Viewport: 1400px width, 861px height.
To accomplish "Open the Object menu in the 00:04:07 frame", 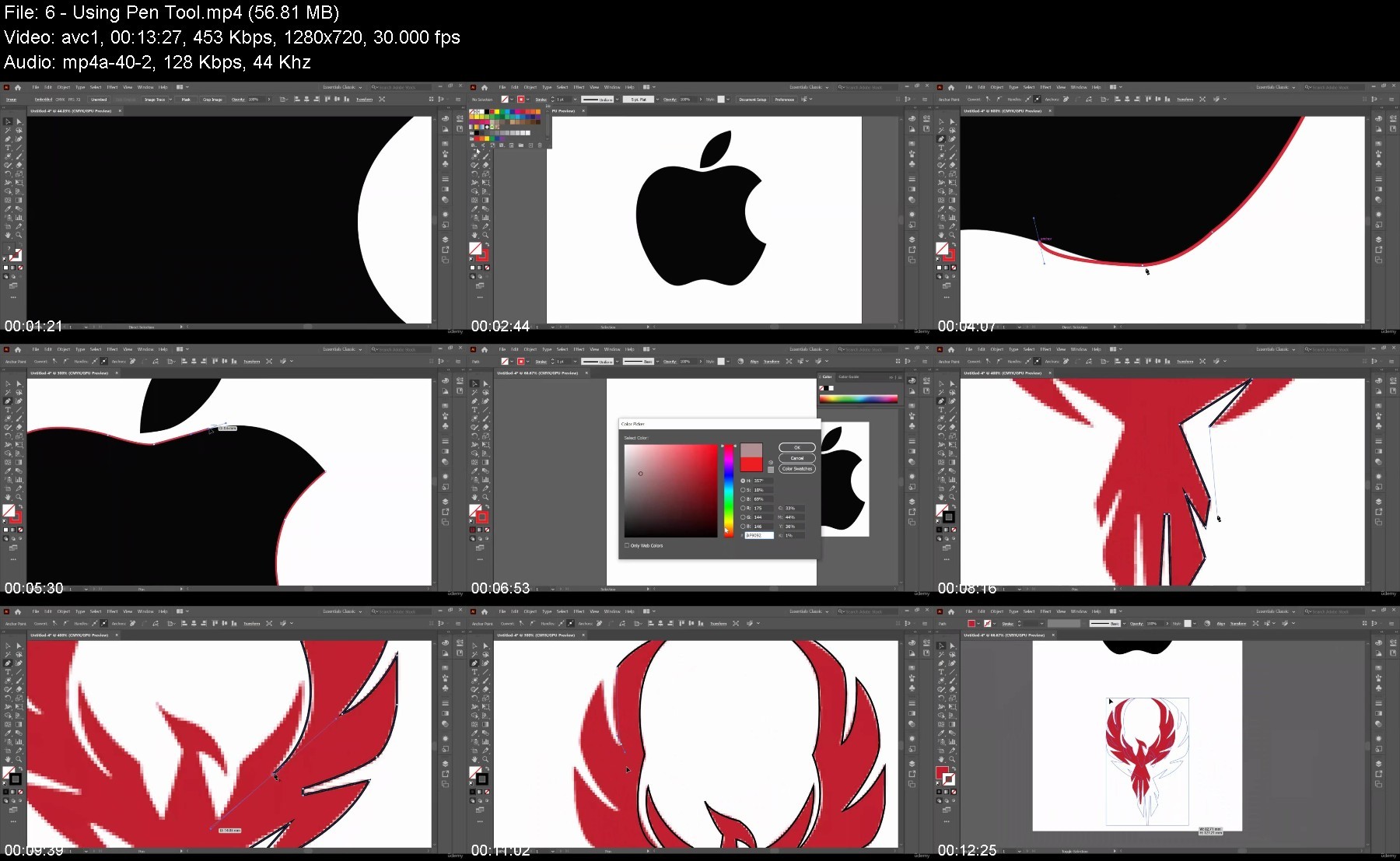I will [997, 87].
